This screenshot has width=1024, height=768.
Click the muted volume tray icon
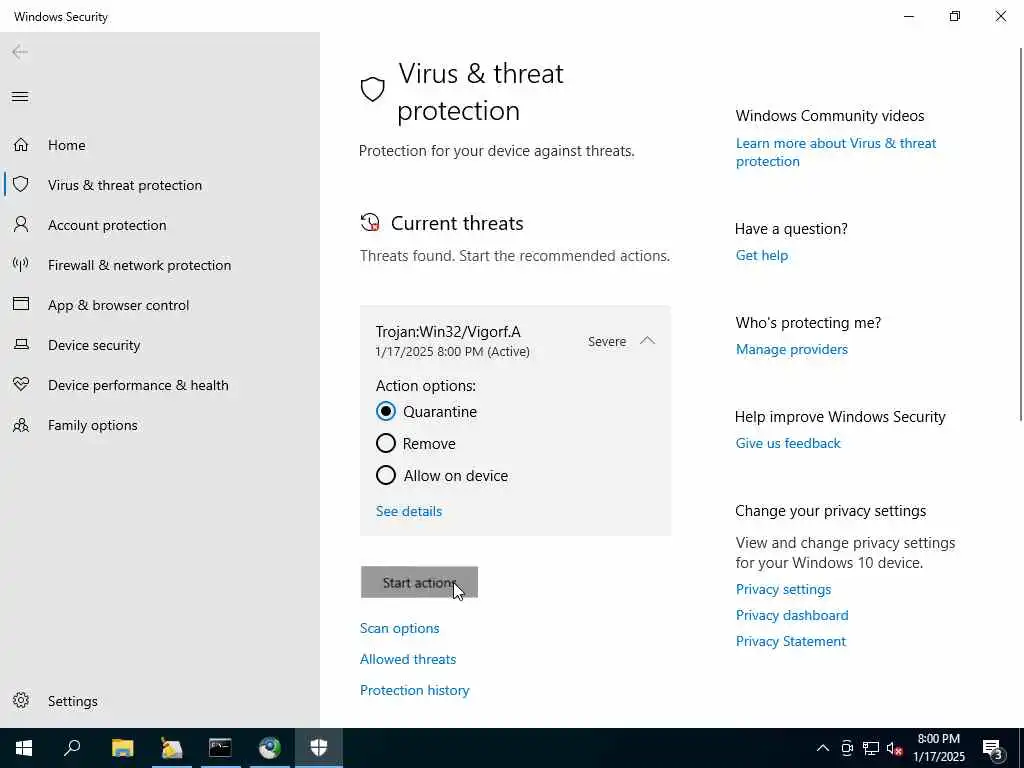(x=895, y=748)
